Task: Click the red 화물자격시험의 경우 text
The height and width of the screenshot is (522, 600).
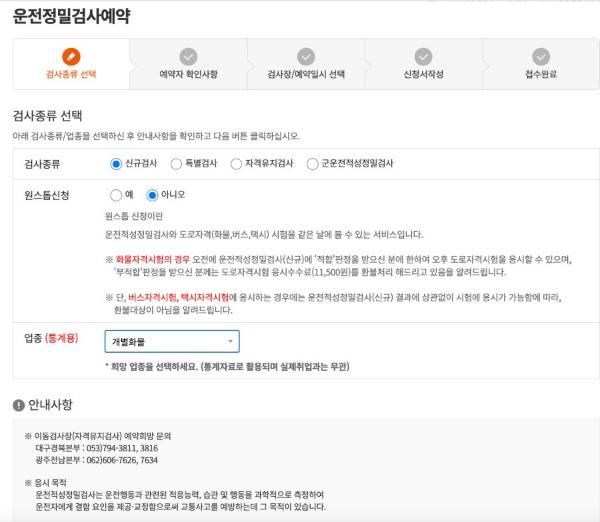Action: [153, 259]
